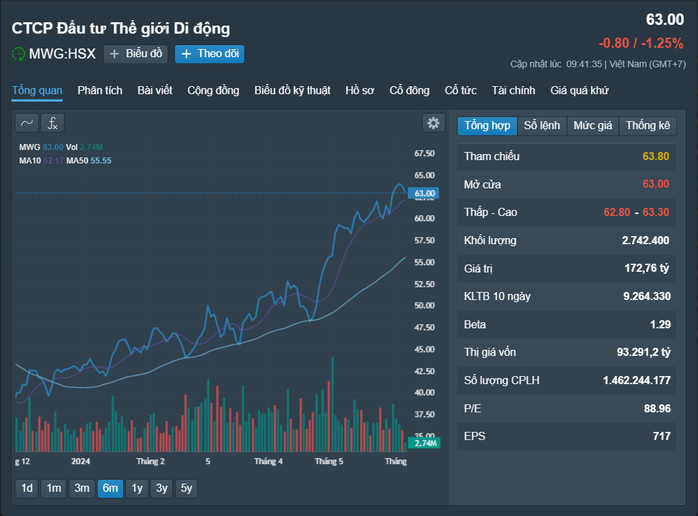This screenshot has height=516, width=698.
Task: Set chart range to 1m
Action: coord(54,488)
